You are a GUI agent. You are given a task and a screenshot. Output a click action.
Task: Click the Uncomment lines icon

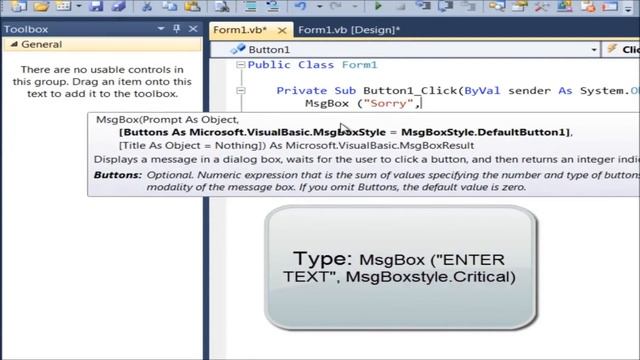[x=272, y=6]
